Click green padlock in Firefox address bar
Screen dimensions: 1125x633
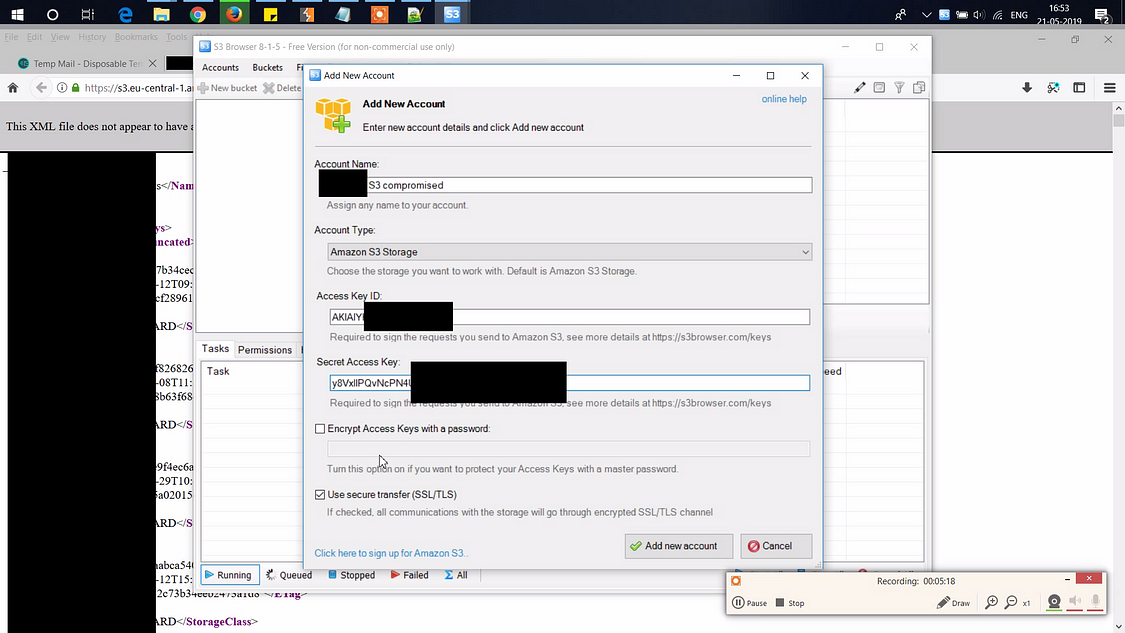click(x=75, y=88)
